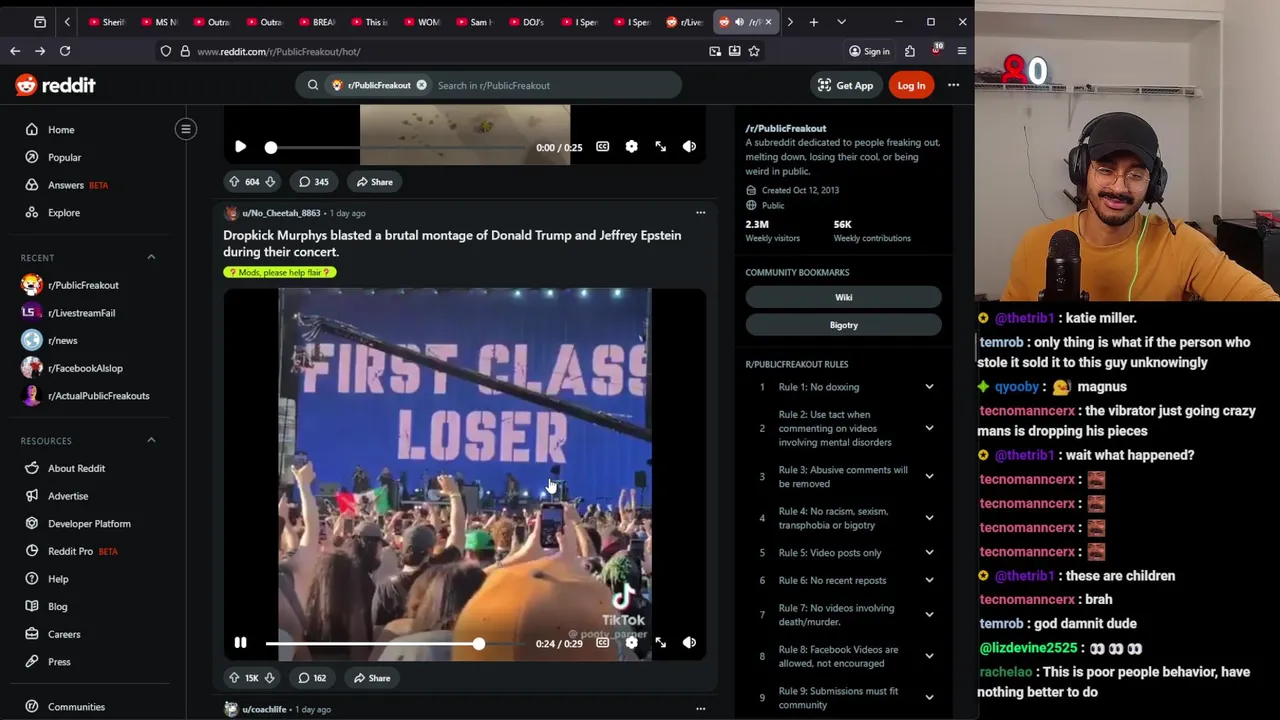The width and height of the screenshot is (1280, 720).
Task: Reload the page in browser
Action: (65, 51)
